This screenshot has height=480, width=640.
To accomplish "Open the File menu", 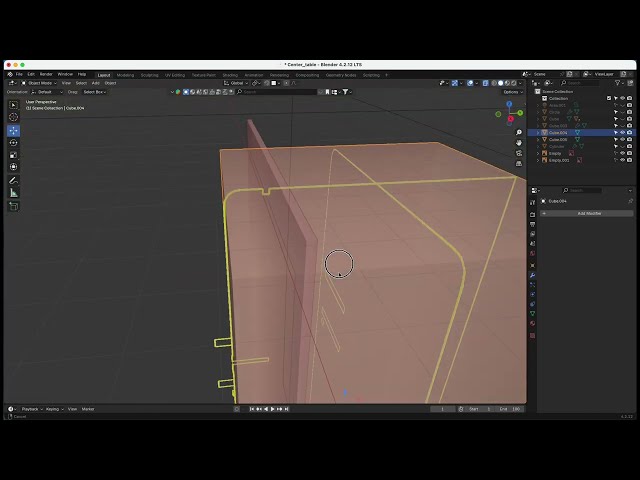I will [19, 75].
